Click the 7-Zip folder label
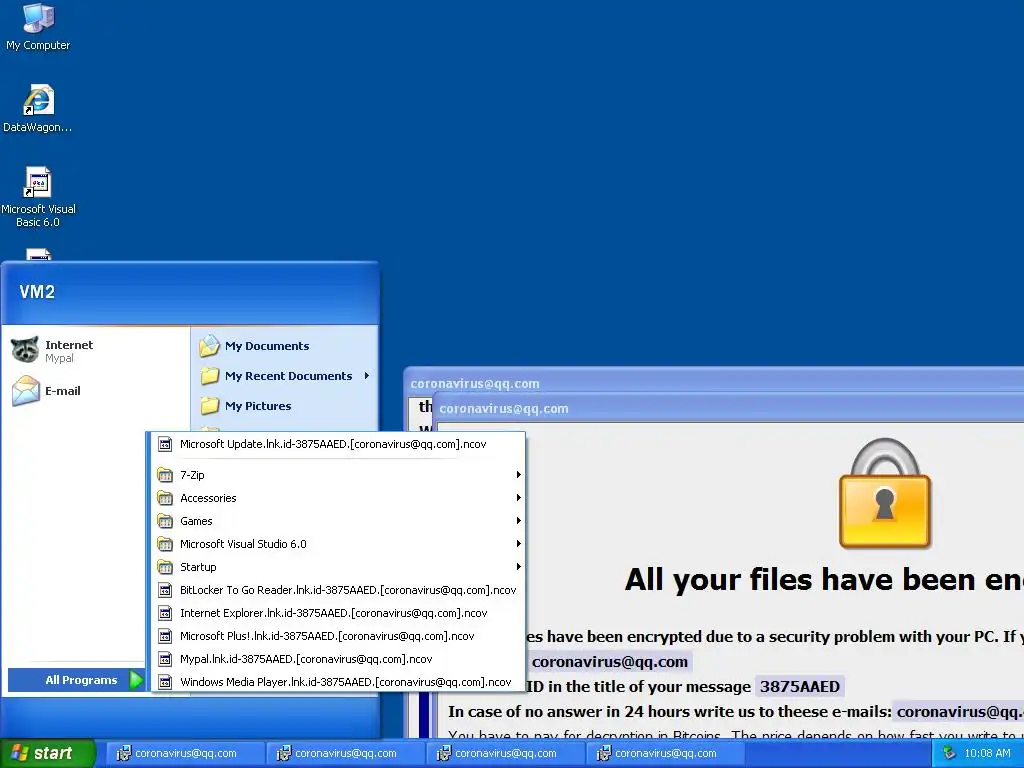Screen dimensions: 1024x768 [x=192, y=475]
